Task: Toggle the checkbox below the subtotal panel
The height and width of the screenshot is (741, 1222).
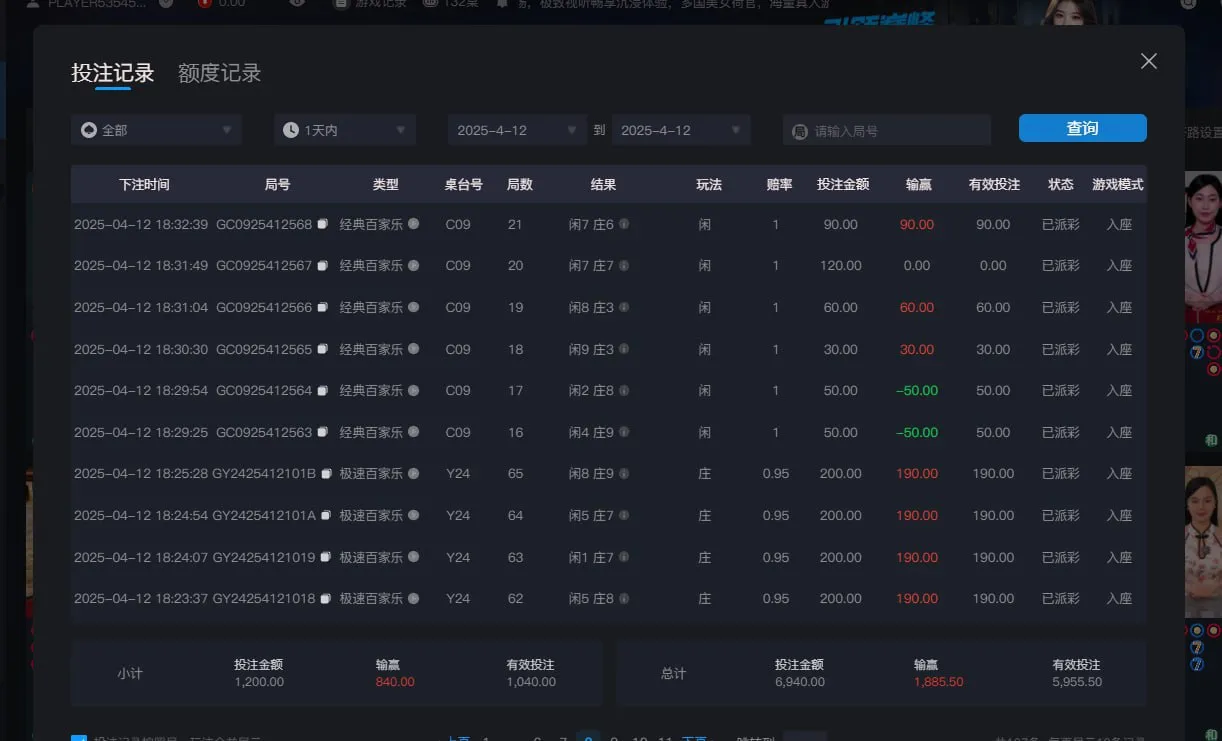Action: point(79,739)
